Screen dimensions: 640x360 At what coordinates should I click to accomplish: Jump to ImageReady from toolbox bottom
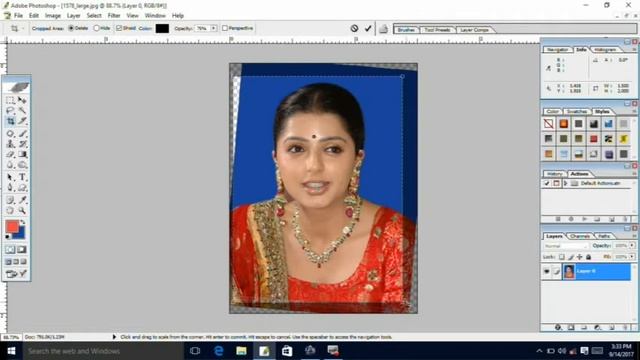pyautogui.click(x=16, y=274)
